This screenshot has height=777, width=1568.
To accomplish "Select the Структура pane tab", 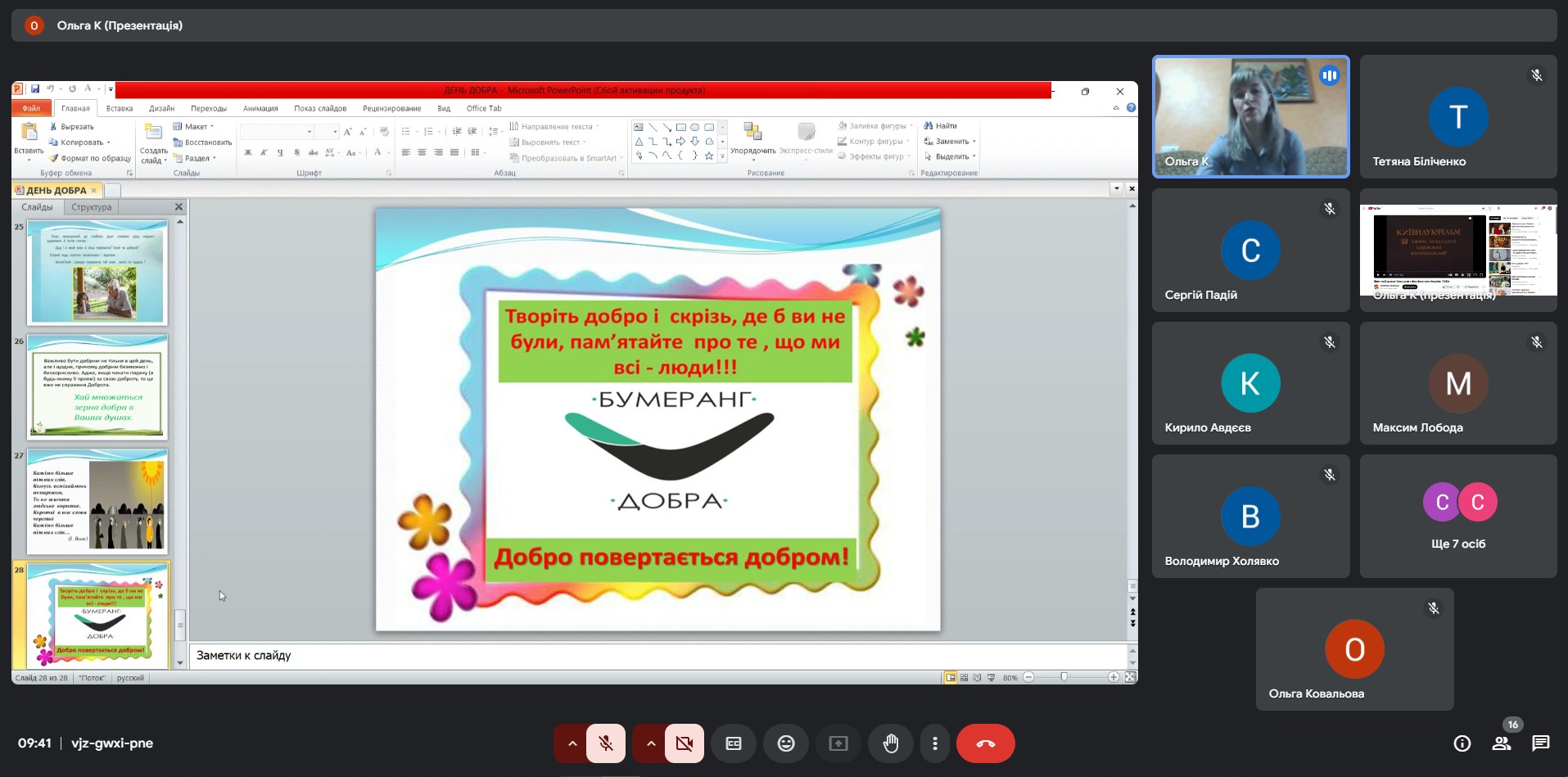I will [x=91, y=207].
